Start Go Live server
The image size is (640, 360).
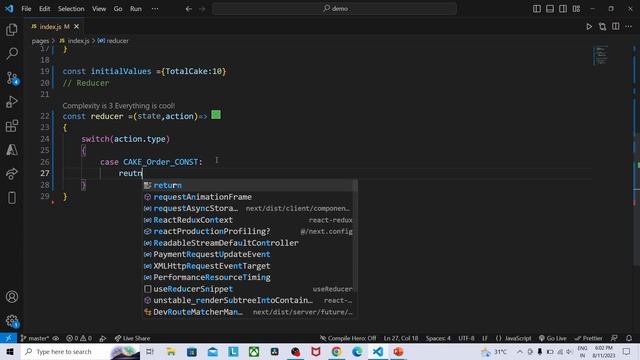pyautogui.click(x=553, y=338)
